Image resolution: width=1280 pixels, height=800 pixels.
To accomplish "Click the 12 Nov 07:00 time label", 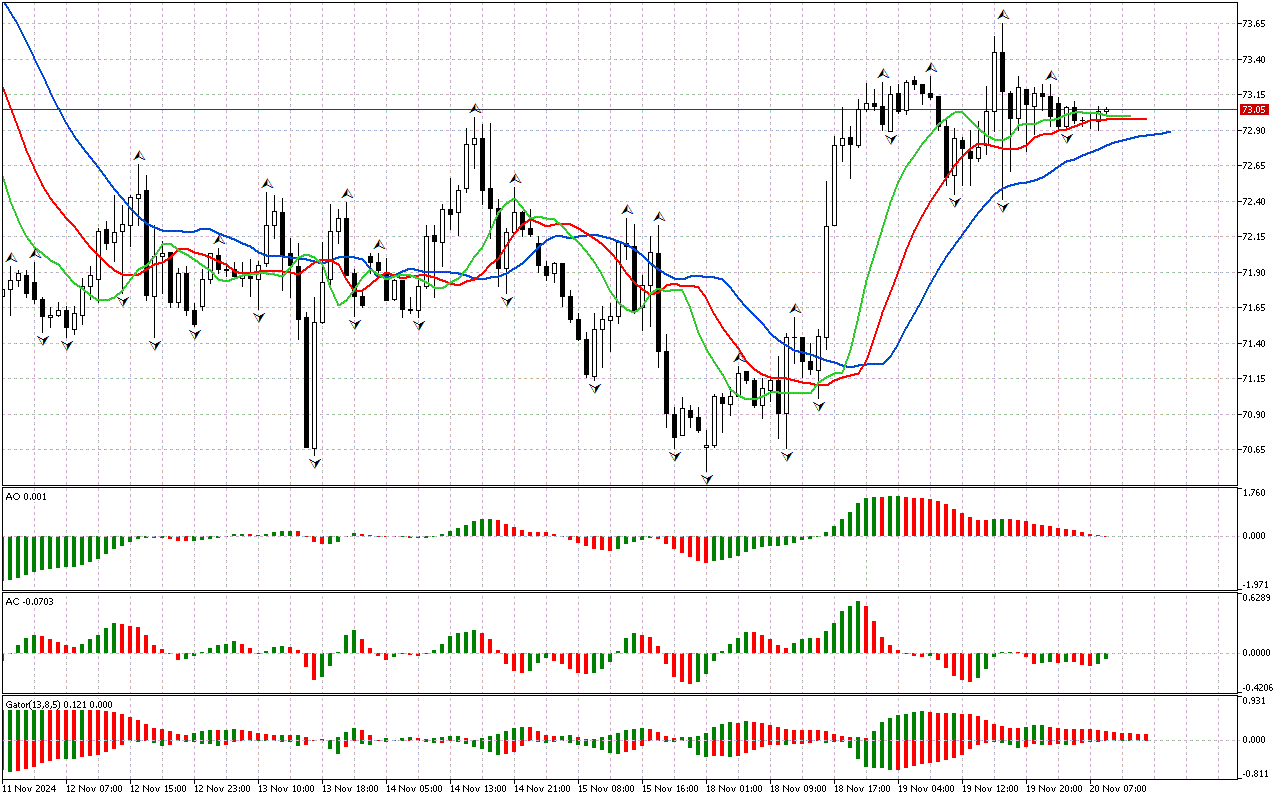I will click(x=94, y=788).
